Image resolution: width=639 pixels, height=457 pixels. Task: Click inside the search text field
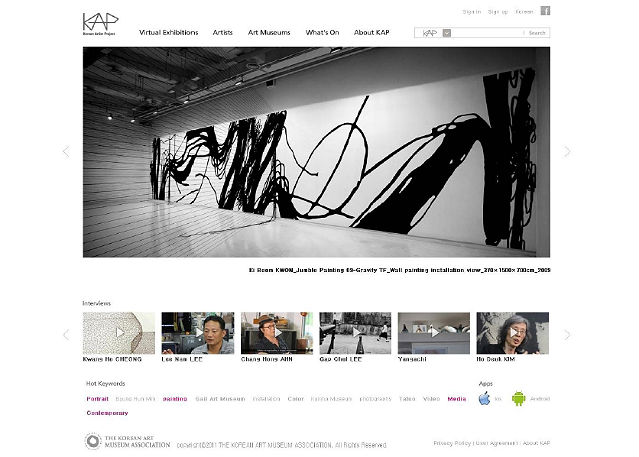487,33
